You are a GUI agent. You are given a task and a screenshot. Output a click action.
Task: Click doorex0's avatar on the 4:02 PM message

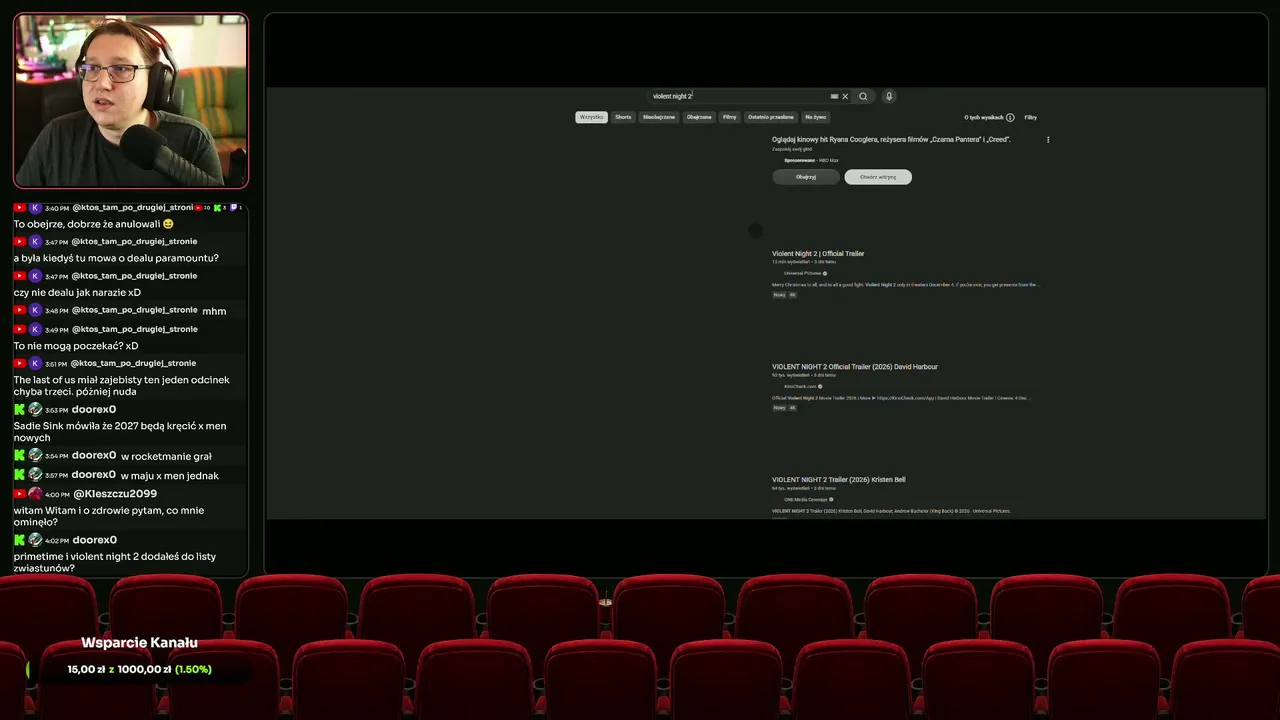tap(35, 540)
